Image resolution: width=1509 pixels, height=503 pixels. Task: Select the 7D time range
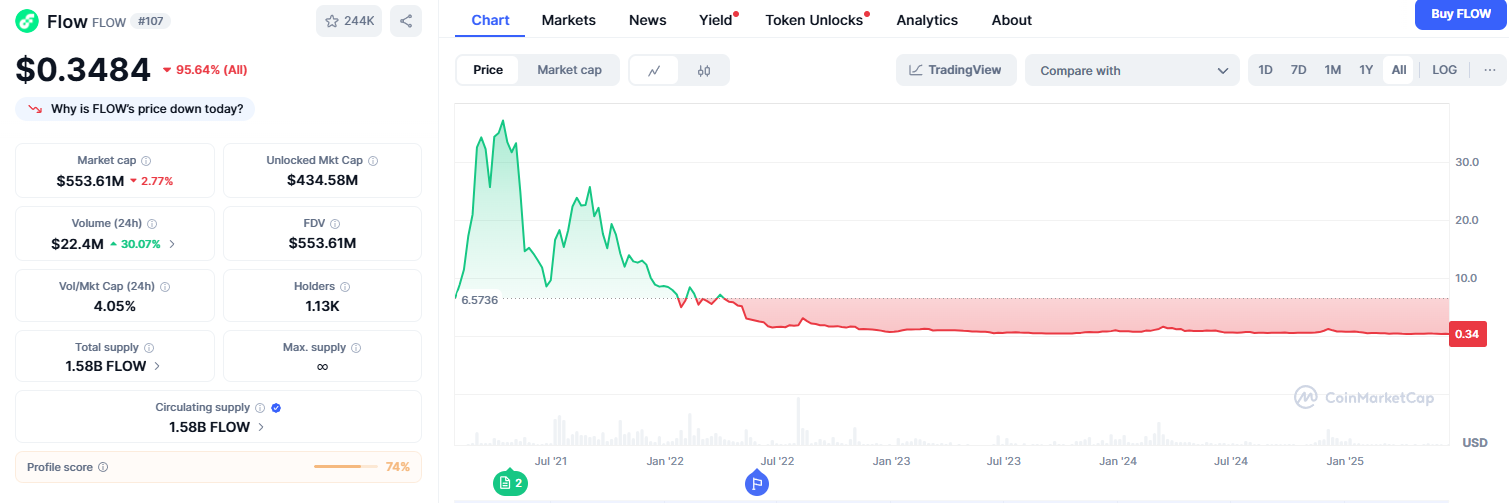[1298, 70]
